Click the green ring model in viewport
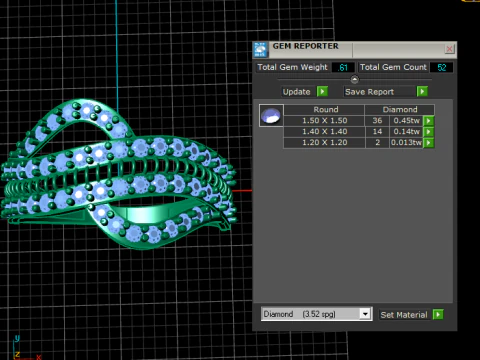This screenshot has height=360, width=480. pyautogui.click(x=118, y=175)
